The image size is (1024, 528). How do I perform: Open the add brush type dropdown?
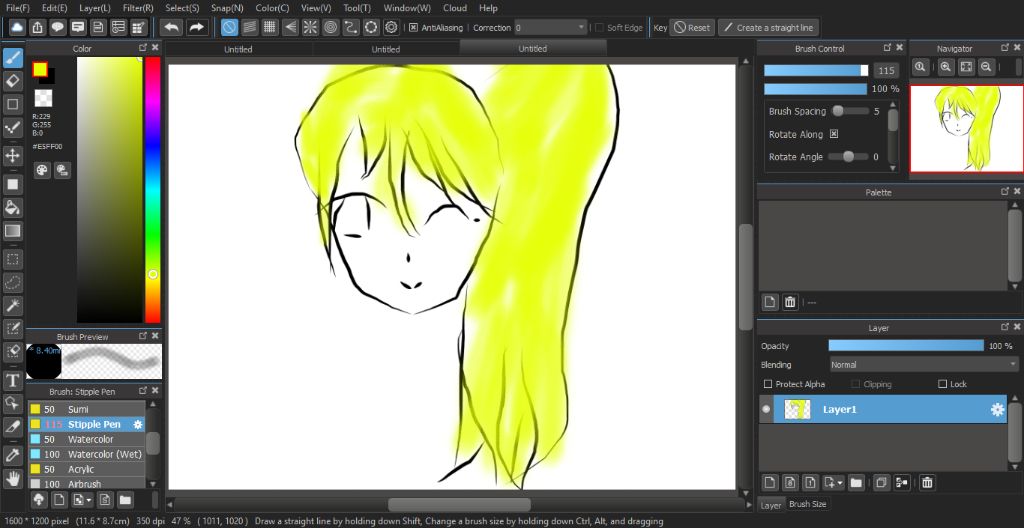click(88, 500)
